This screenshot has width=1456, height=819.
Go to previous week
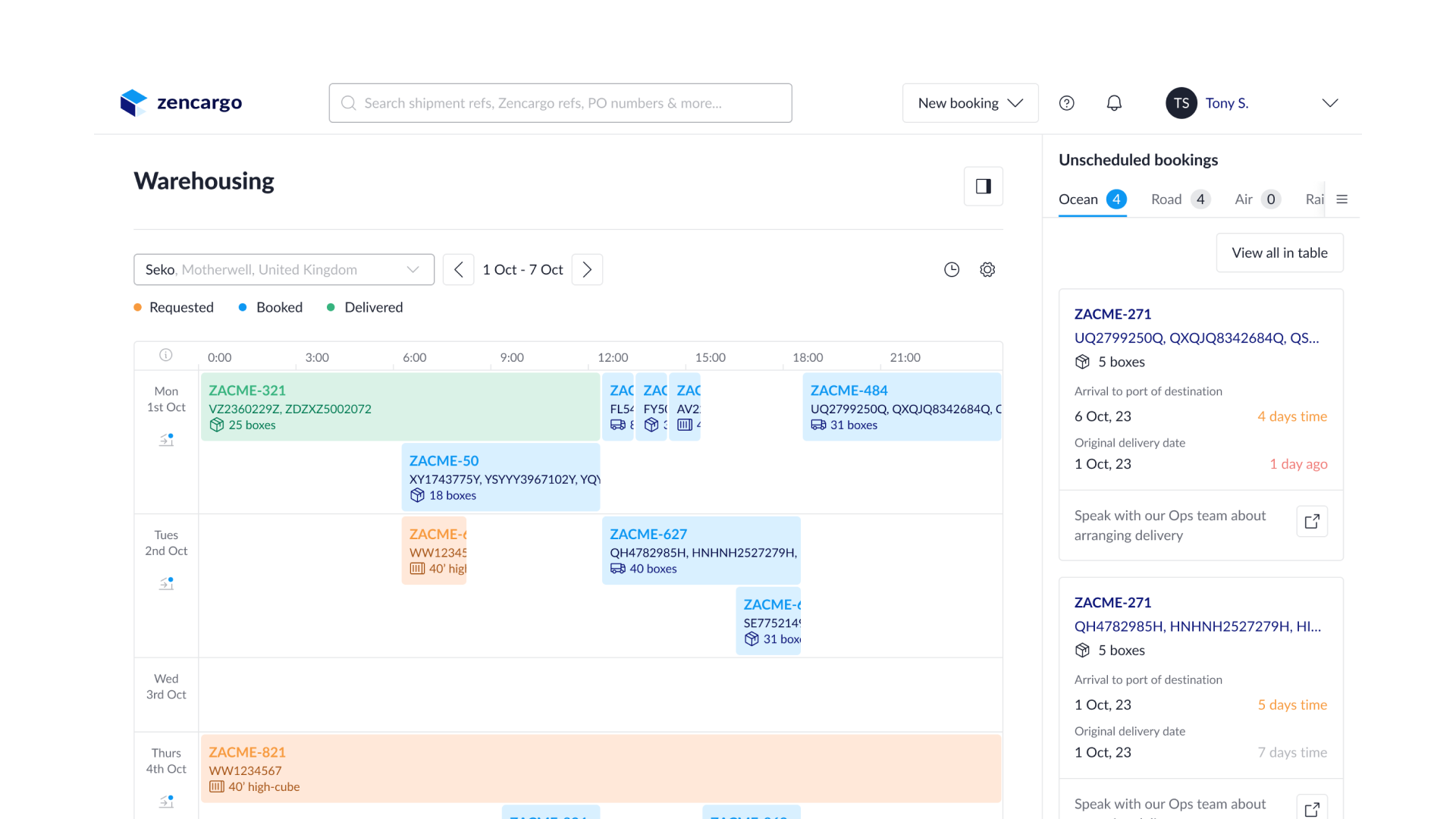458,269
